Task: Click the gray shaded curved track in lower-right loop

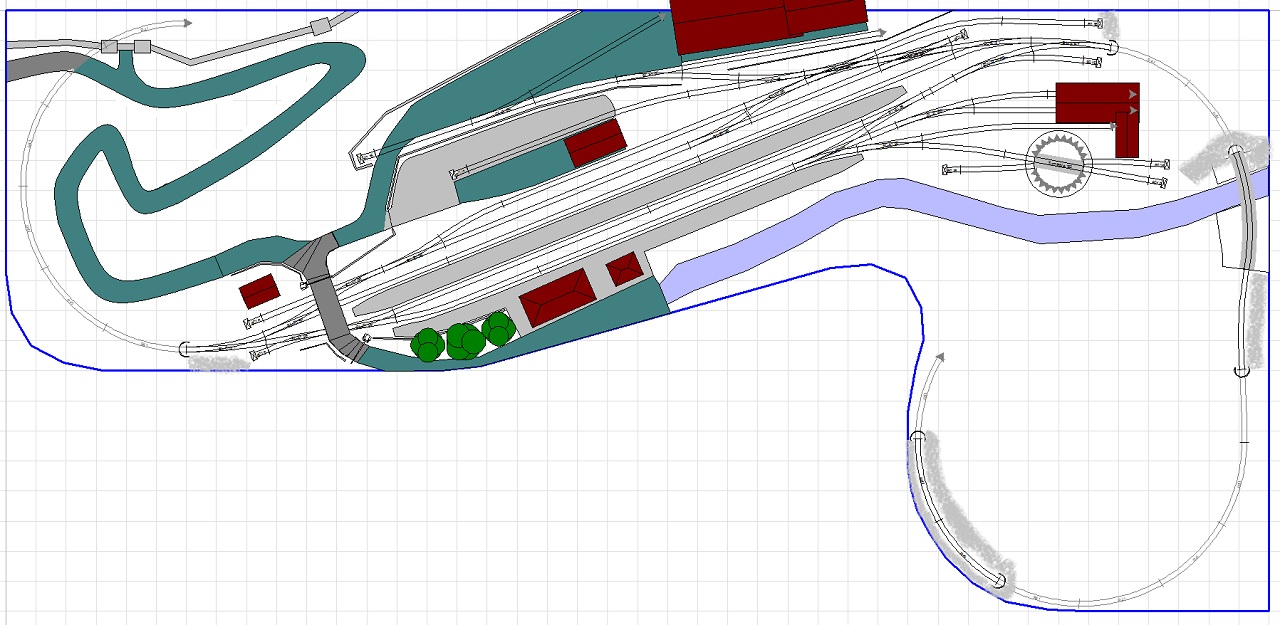Action: 955,510
